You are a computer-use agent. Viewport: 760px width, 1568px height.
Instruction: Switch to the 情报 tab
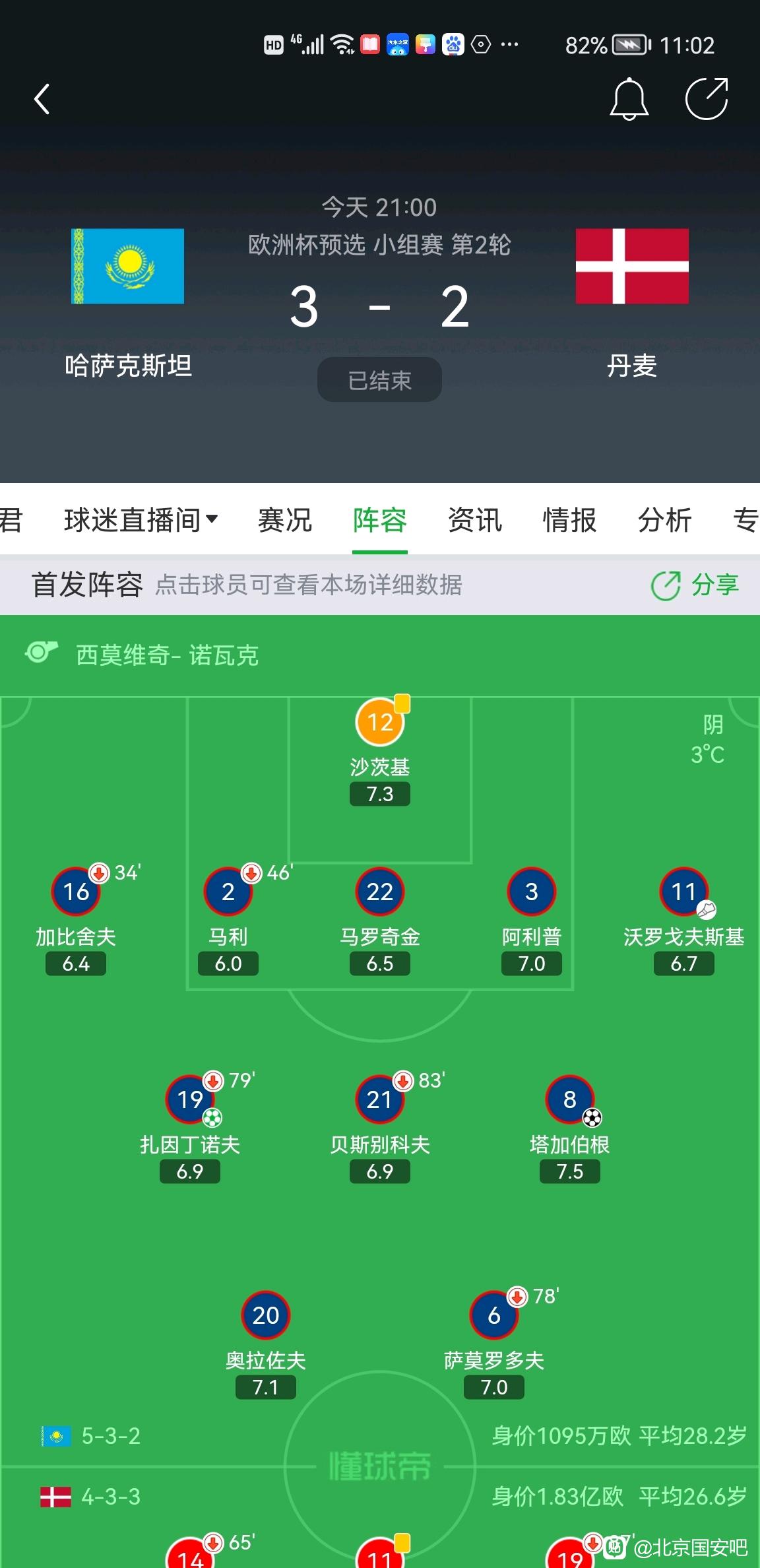[570, 520]
